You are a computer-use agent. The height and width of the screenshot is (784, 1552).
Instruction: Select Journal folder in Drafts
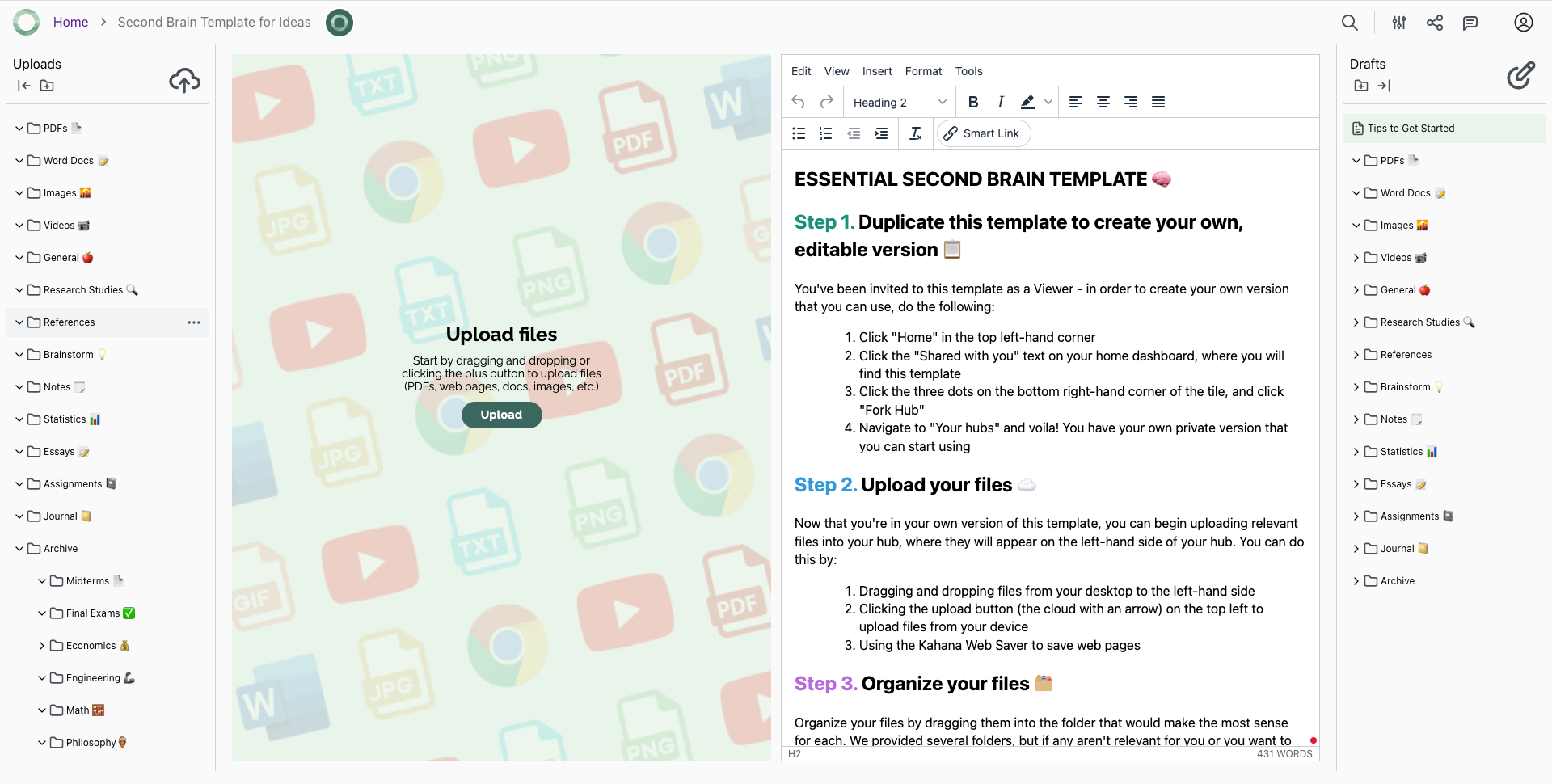coord(1444,549)
